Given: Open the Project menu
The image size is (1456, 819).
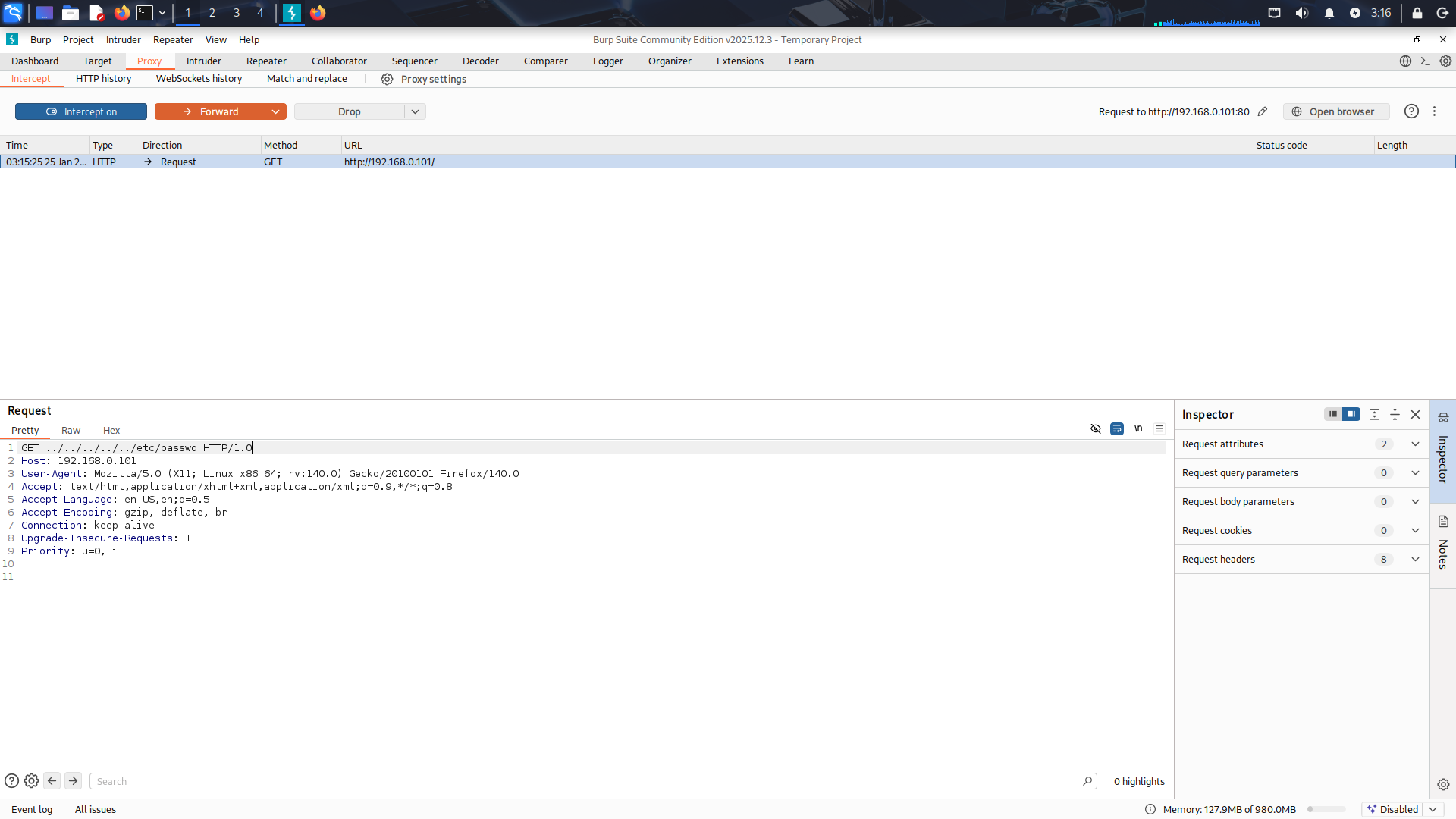Looking at the screenshot, I should (x=78, y=40).
